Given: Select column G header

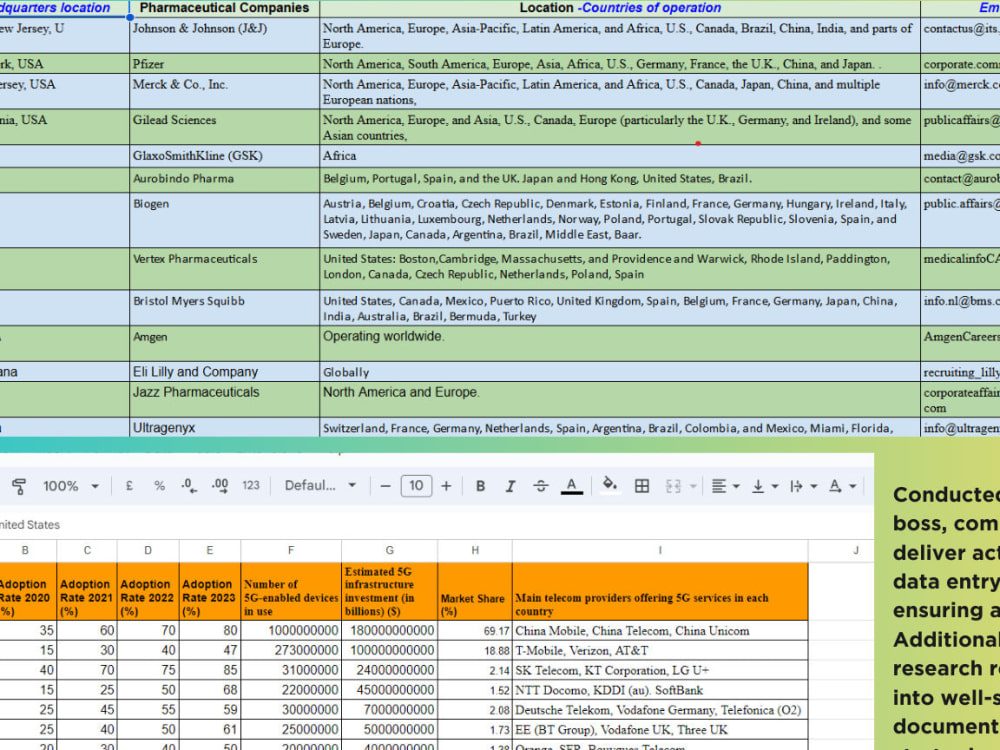Looking at the screenshot, I should (x=390, y=550).
